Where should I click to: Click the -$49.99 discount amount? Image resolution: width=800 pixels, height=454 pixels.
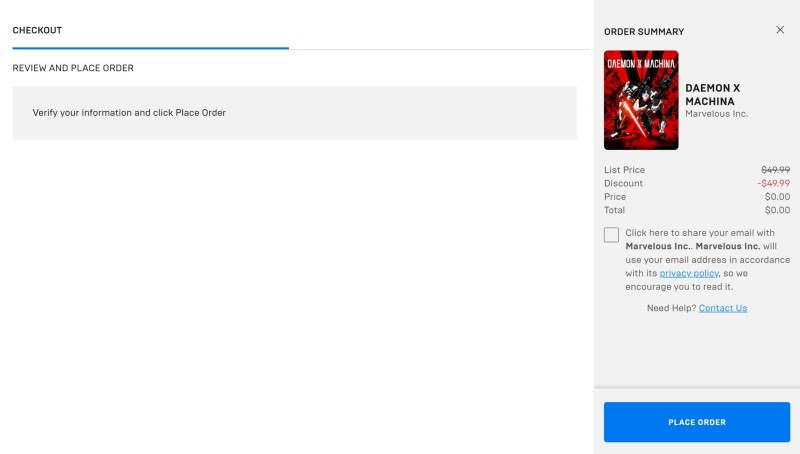click(773, 183)
